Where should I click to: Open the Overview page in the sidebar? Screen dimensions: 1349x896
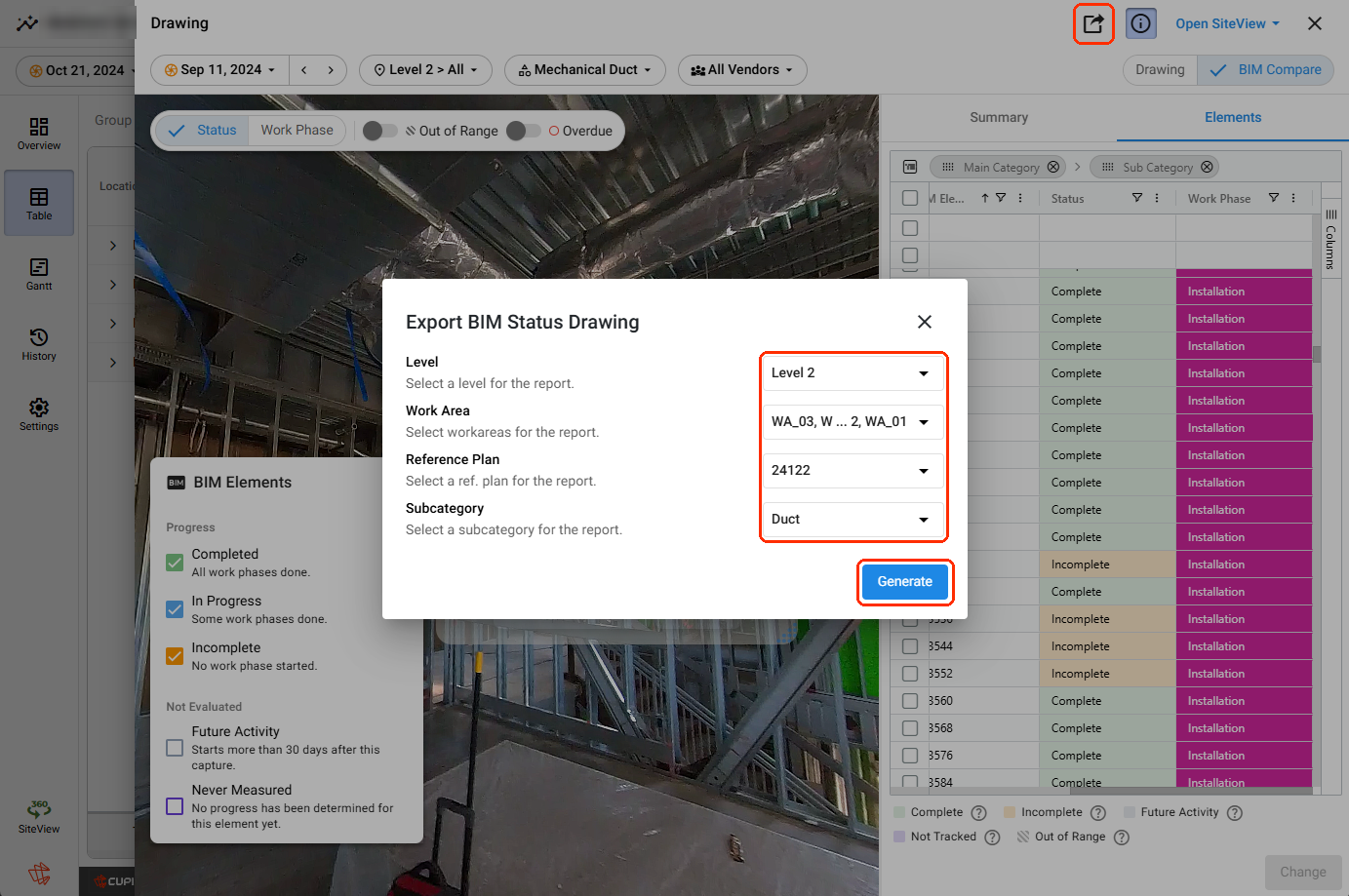coord(39,134)
